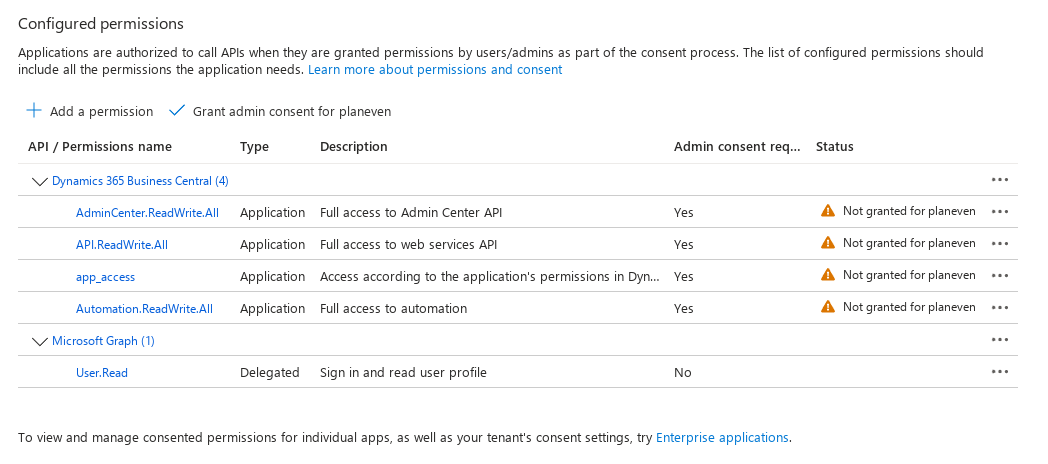Click the warning icon in AdminCenter.ReadWrite.All status
The width and height of the screenshot is (1048, 464).
827,211
